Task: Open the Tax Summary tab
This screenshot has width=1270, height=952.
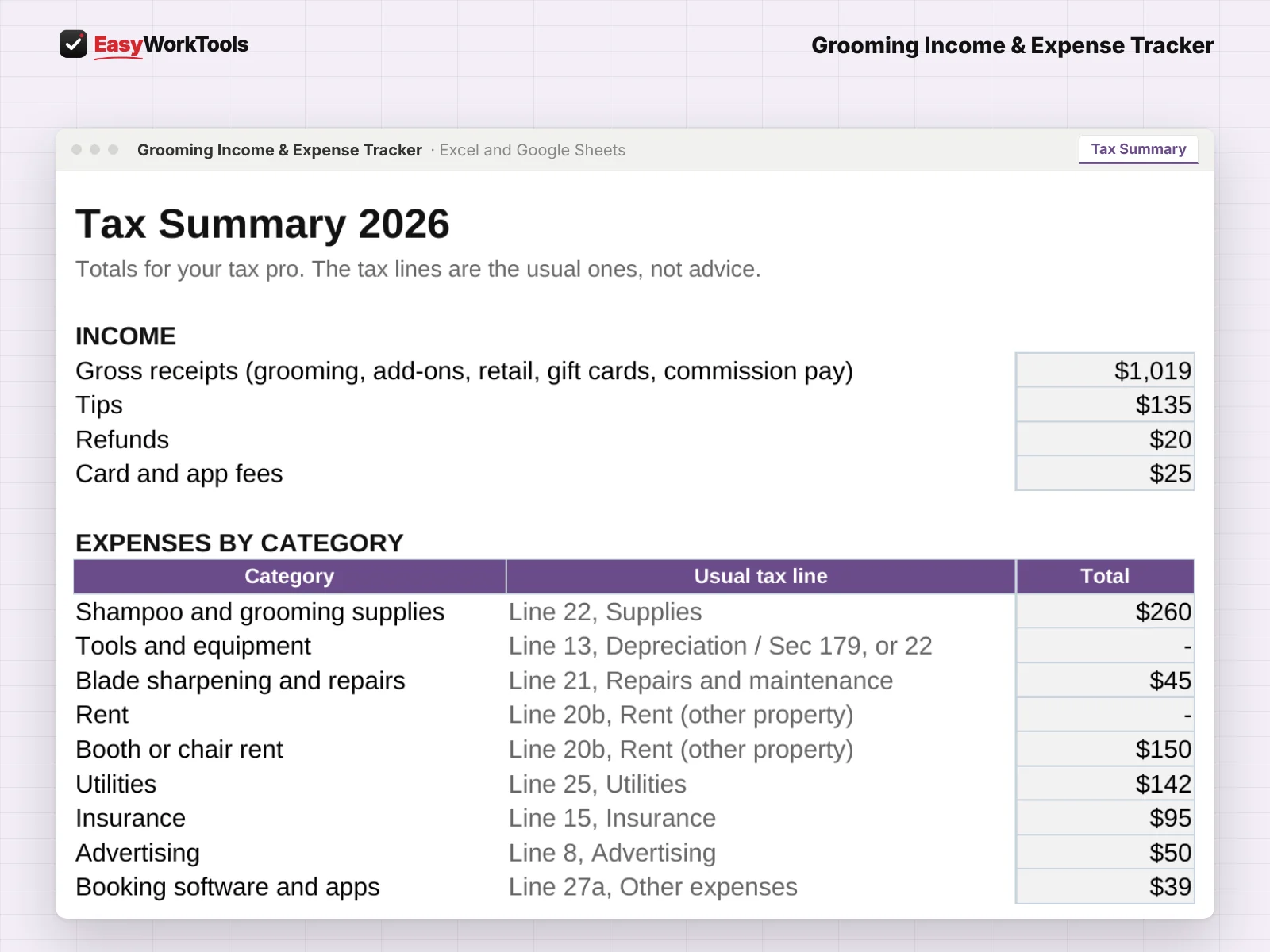Action: (1138, 149)
